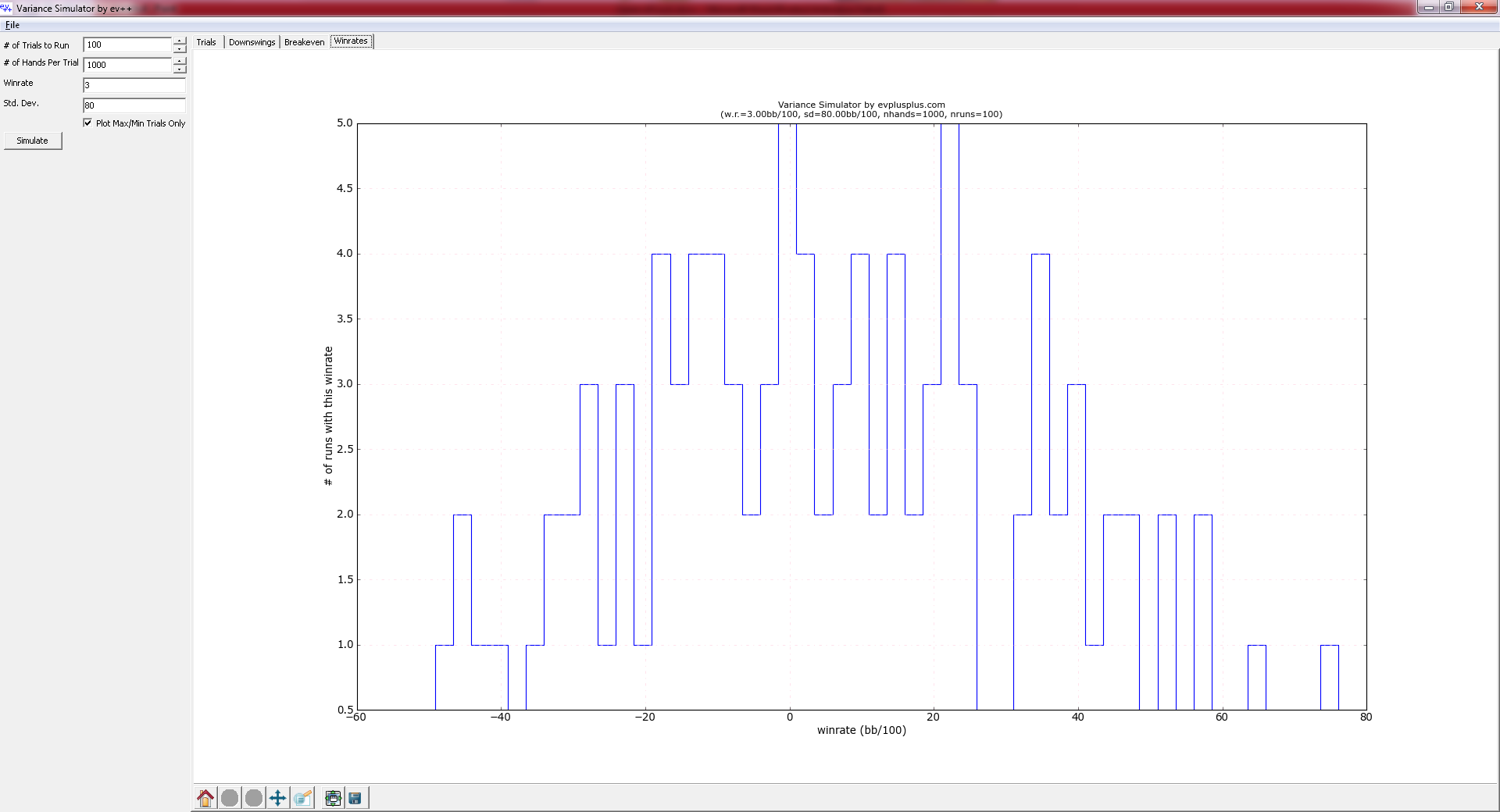Screen dimensions: 1500x812
Task: Increase the number of trials to run
Action: (x=180, y=41)
